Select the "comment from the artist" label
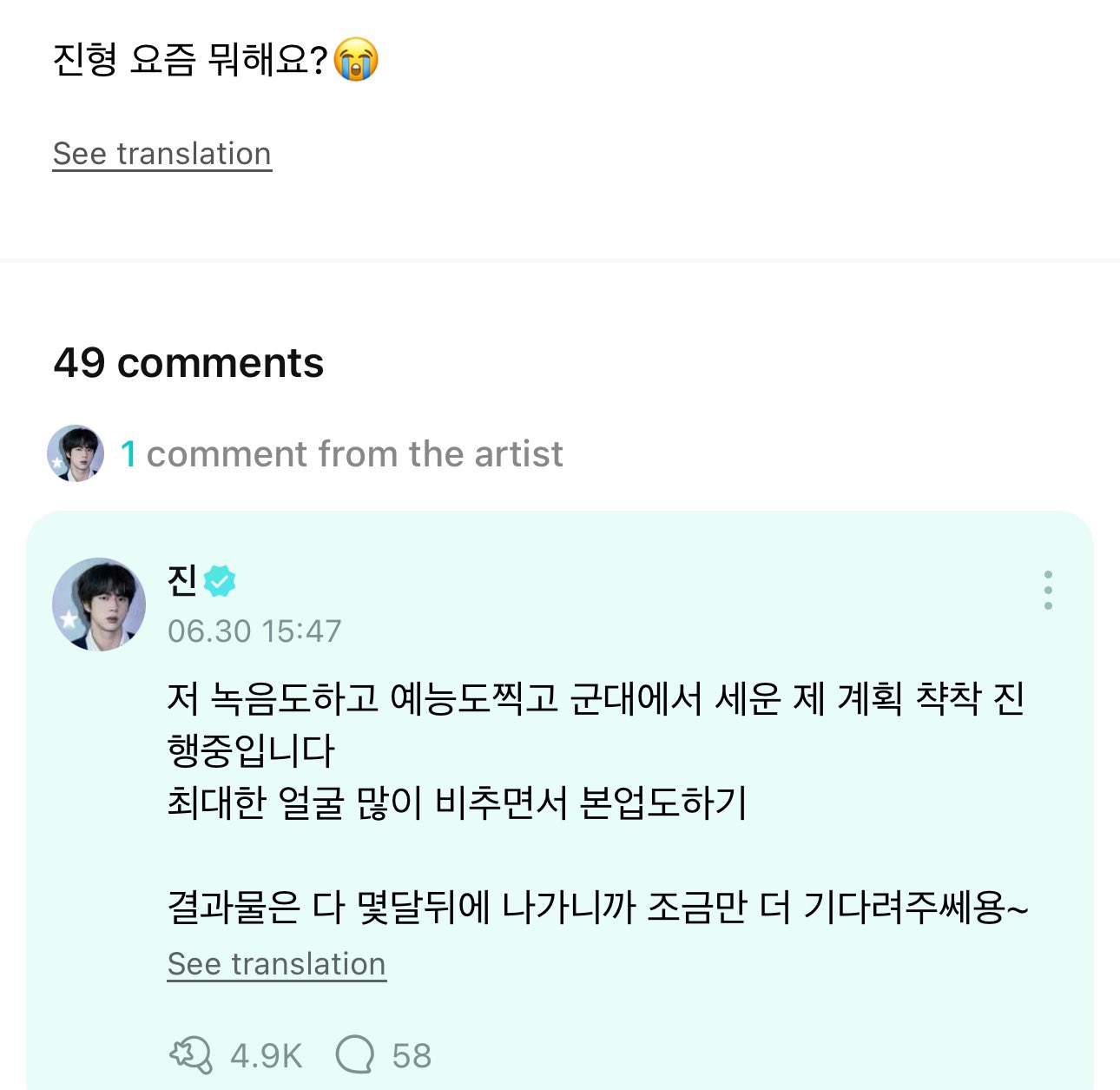The height and width of the screenshot is (1090, 1120). [x=354, y=454]
